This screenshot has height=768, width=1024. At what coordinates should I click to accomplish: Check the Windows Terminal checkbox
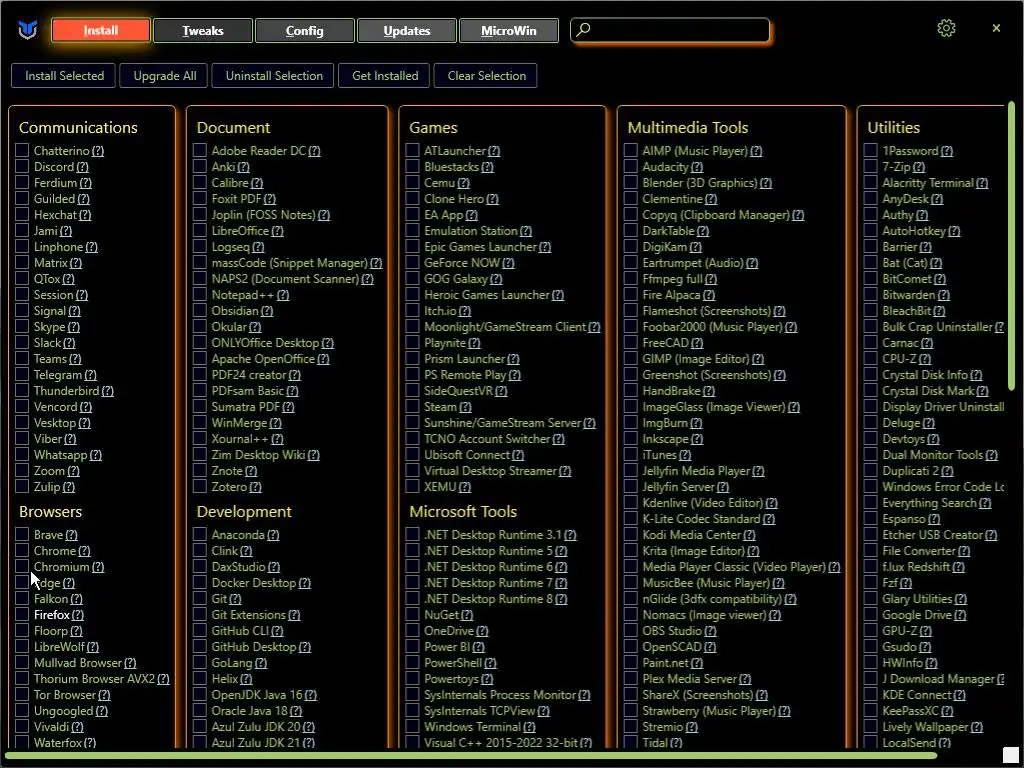tap(412, 727)
